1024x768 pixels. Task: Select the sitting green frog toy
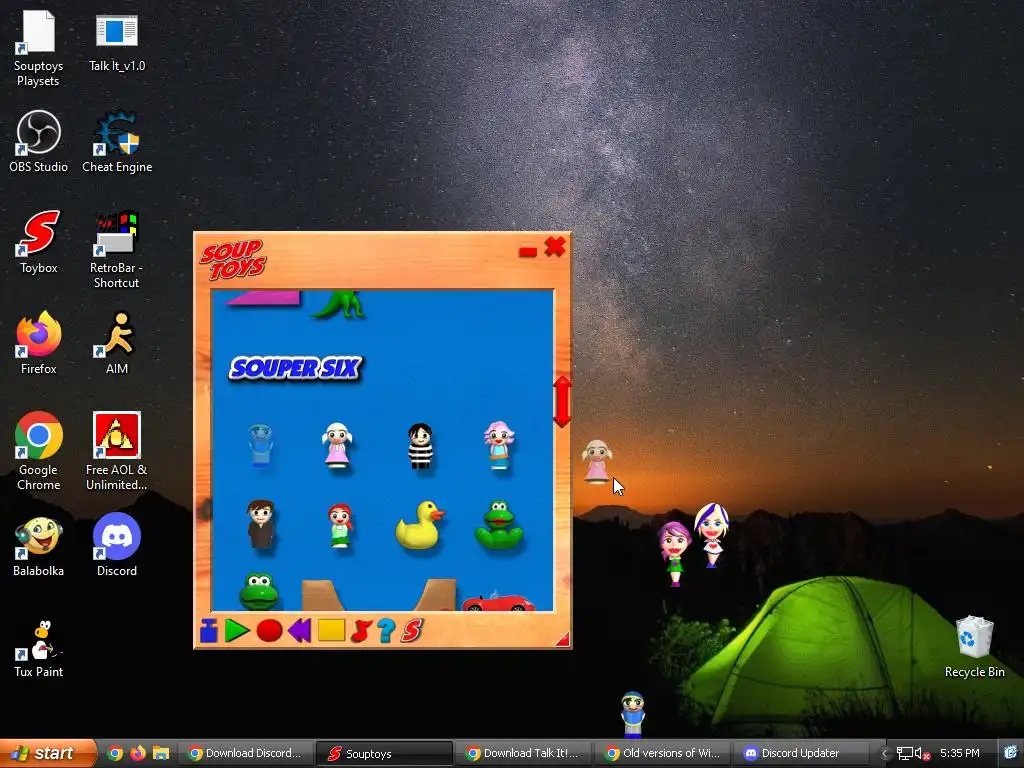(499, 525)
